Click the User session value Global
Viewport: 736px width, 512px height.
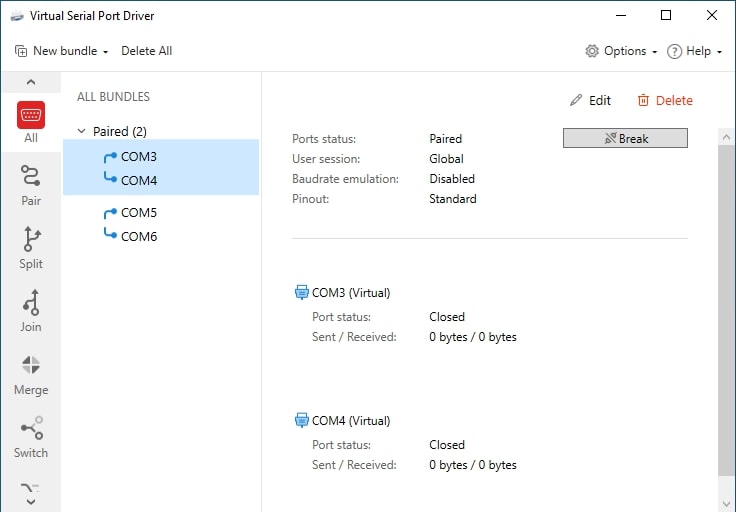click(x=446, y=159)
